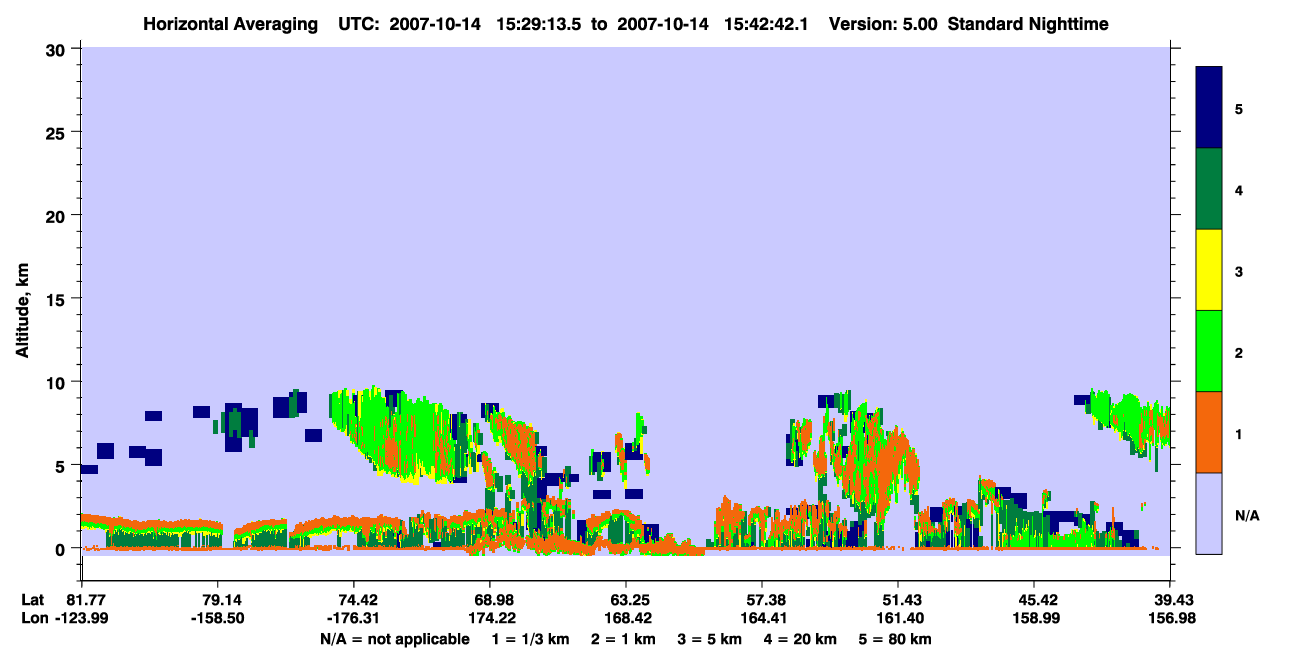Click the color bar label 'N/A'

[1246, 515]
